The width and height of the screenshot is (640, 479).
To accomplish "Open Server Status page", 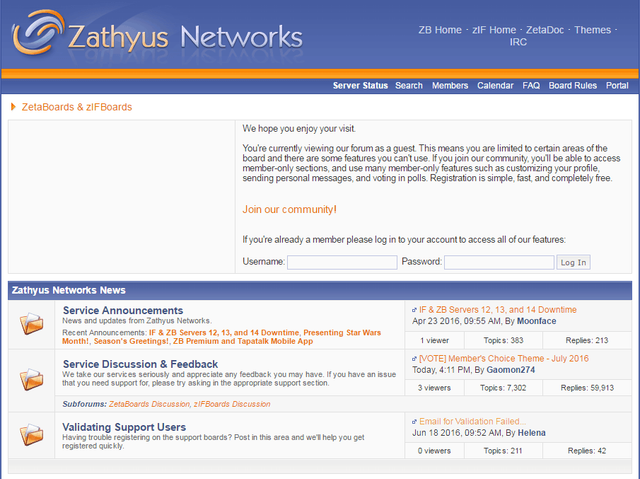I will (360, 86).
